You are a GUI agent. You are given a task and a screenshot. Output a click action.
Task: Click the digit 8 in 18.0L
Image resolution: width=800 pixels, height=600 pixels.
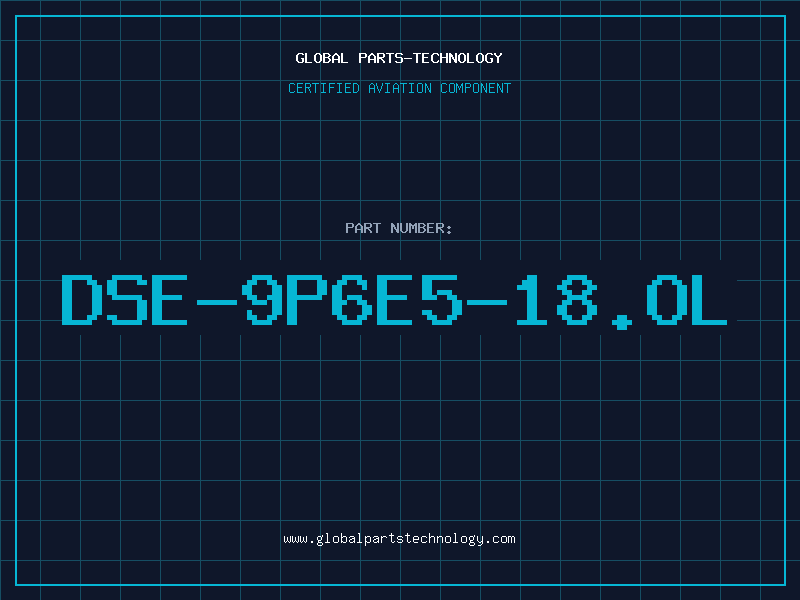tap(577, 299)
